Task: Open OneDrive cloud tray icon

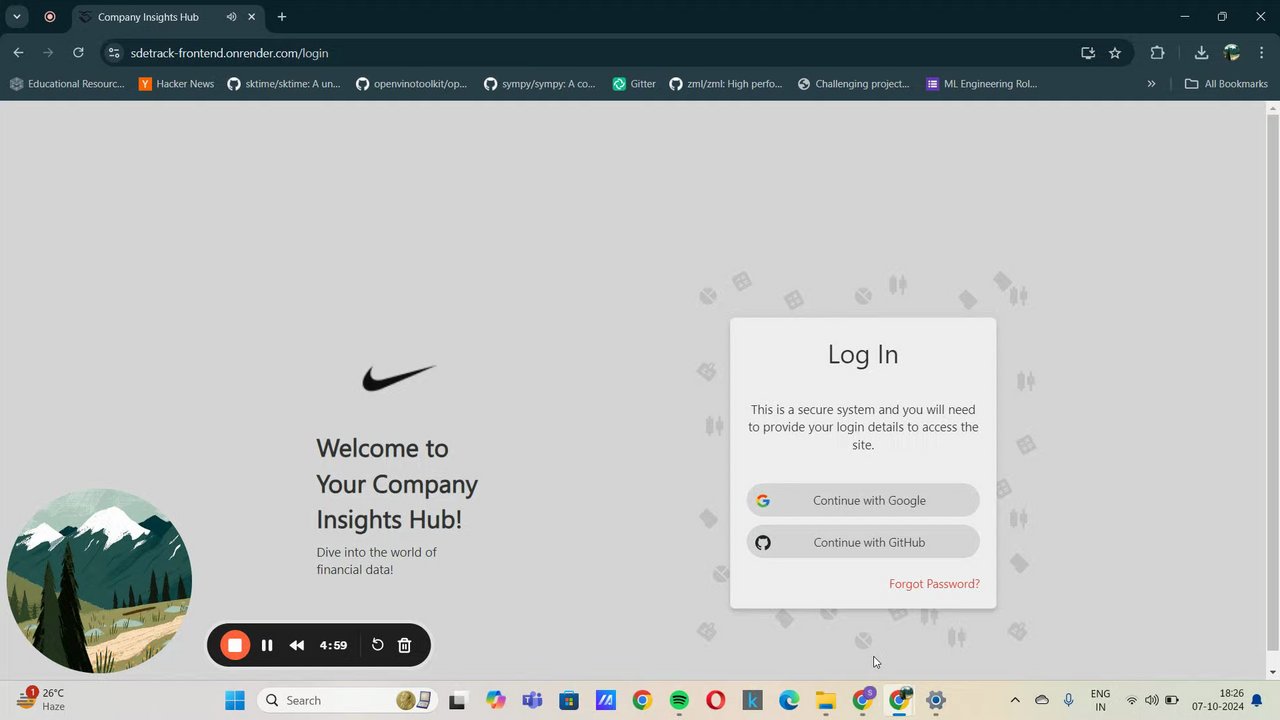Action: pos(1042,700)
